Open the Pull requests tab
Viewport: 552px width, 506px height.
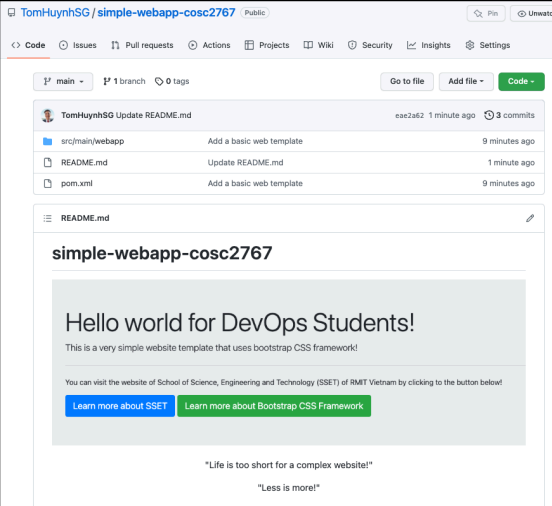pyautogui.click(x=142, y=45)
